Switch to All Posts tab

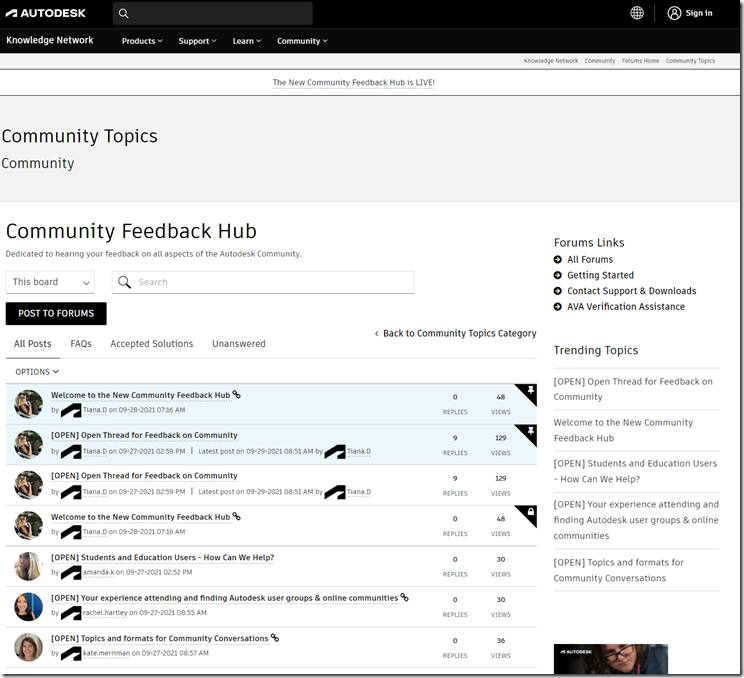(32, 344)
